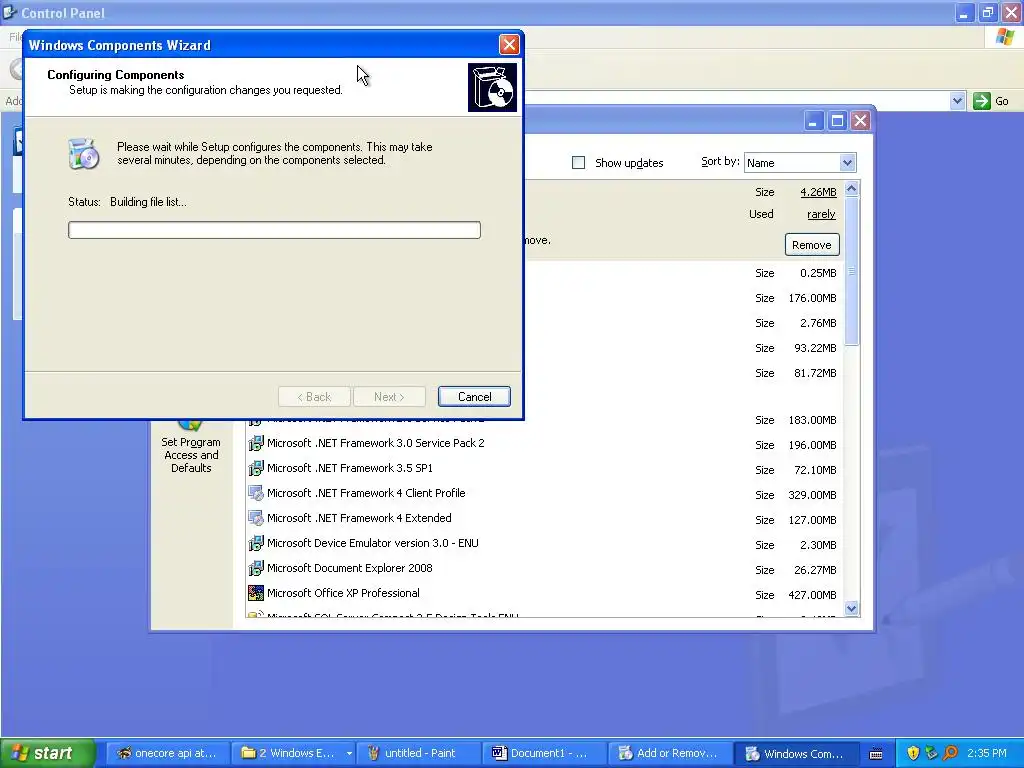1024x768 pixels.
Task: Expand the Windows Explorer group arrow
Action: pos(349,754)
